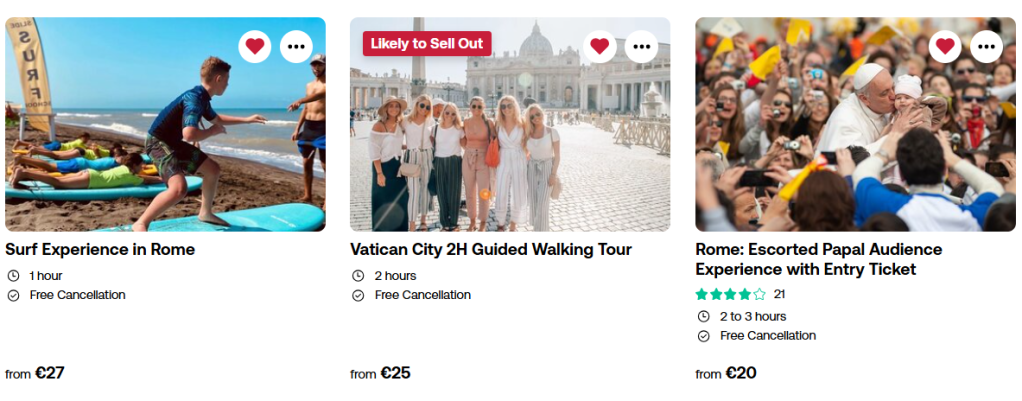Click the clock icon beside 2 hours
The height and width of the screenshot is (401, 1022).
[x=358, y=276]
